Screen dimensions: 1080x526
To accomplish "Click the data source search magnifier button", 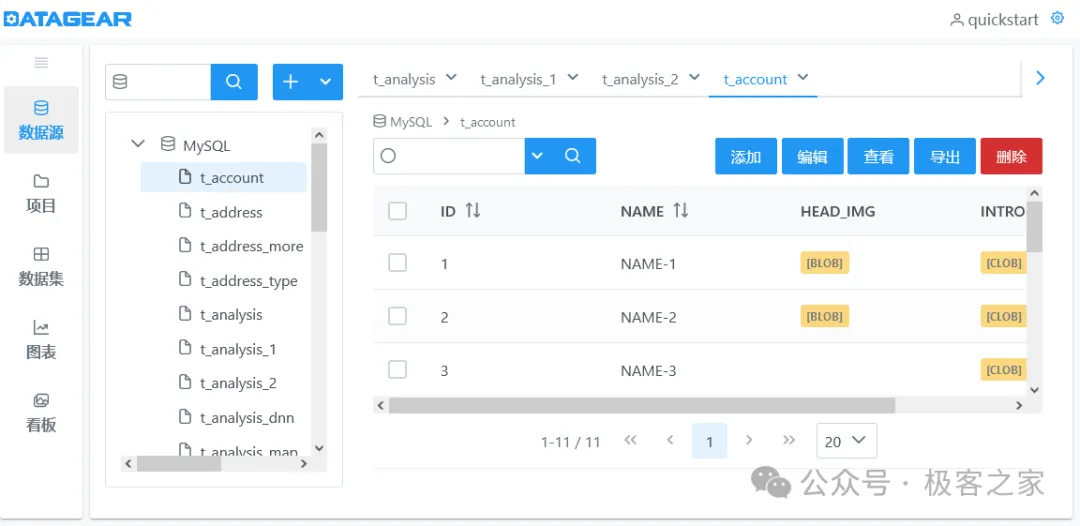I will 234,82.
